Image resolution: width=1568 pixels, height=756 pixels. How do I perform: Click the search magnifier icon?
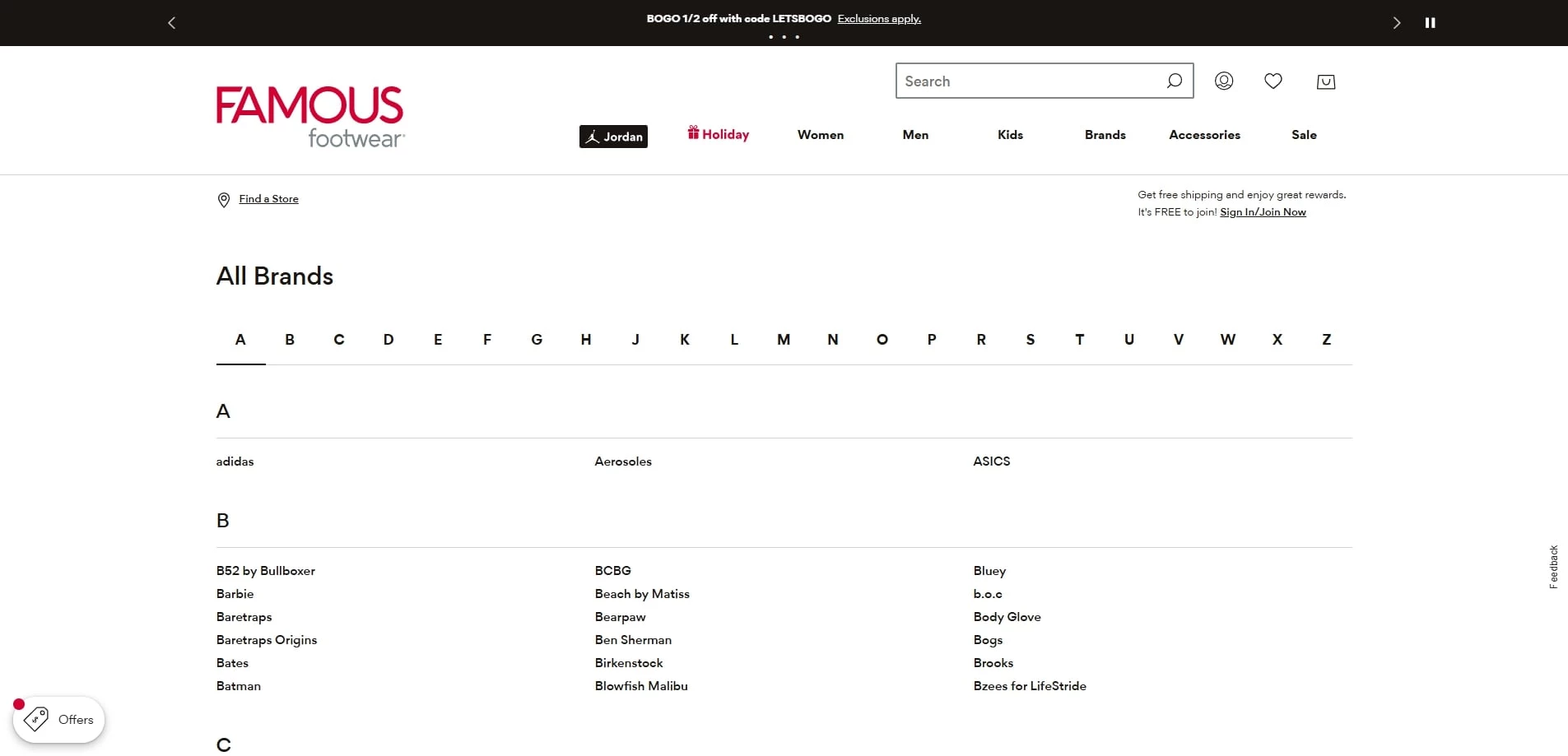(1174, 81)
